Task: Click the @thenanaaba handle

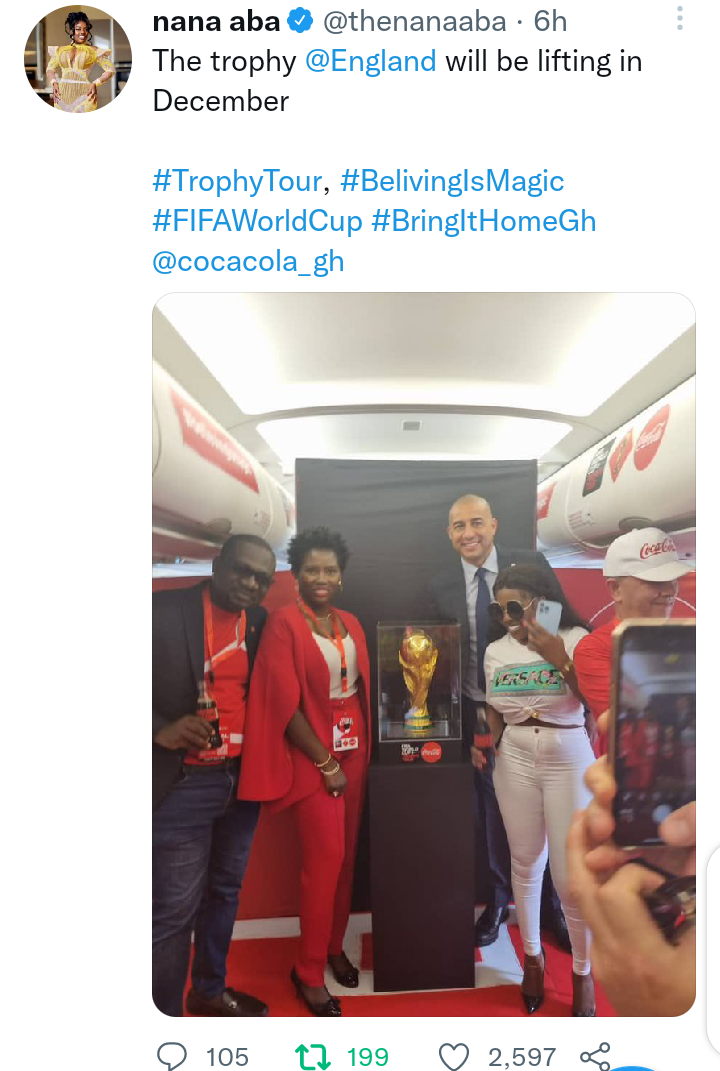Action: pyautogui.click(x=415, y=22)
